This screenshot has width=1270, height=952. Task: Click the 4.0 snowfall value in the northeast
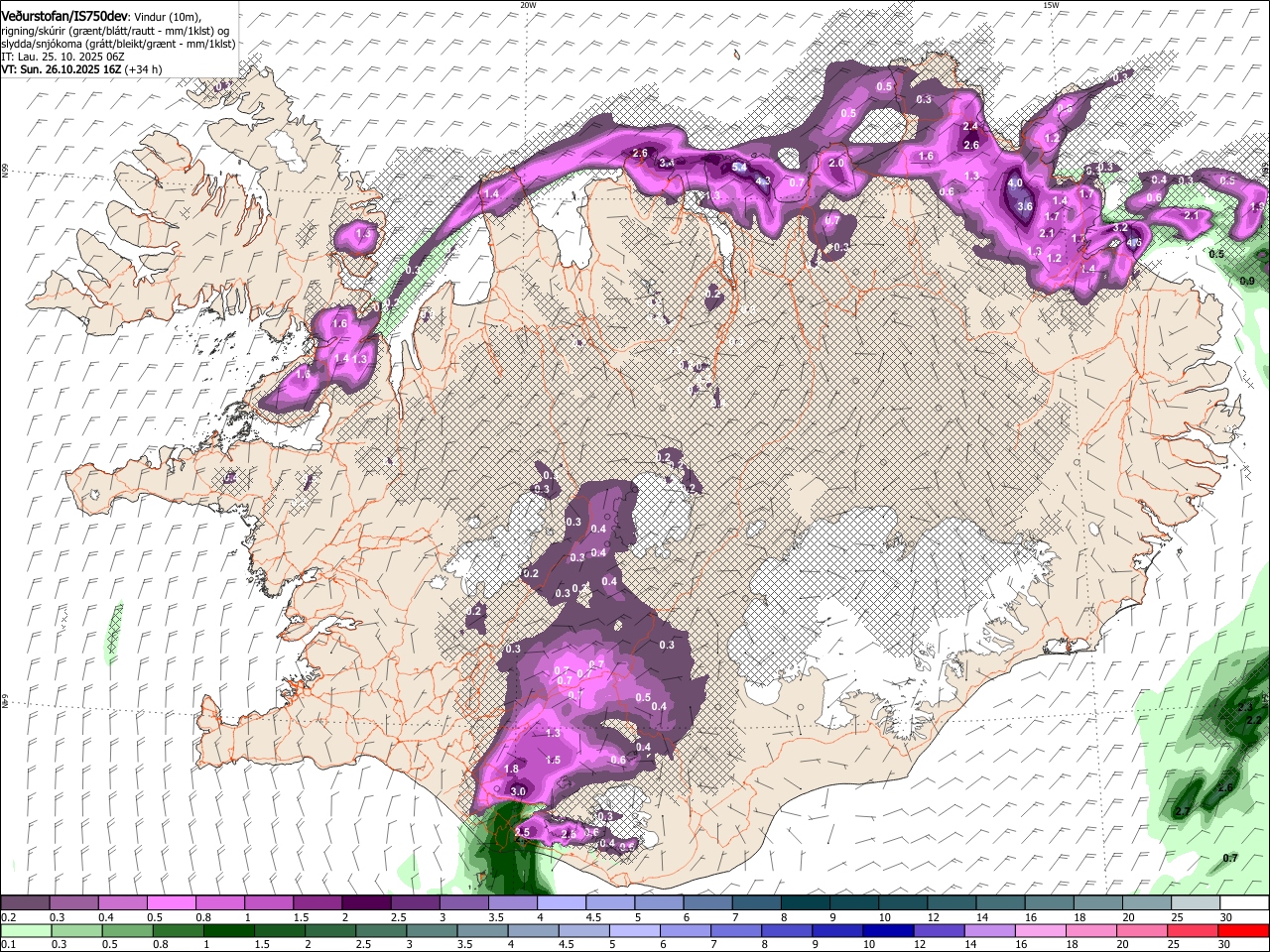tap(1015, 183)
